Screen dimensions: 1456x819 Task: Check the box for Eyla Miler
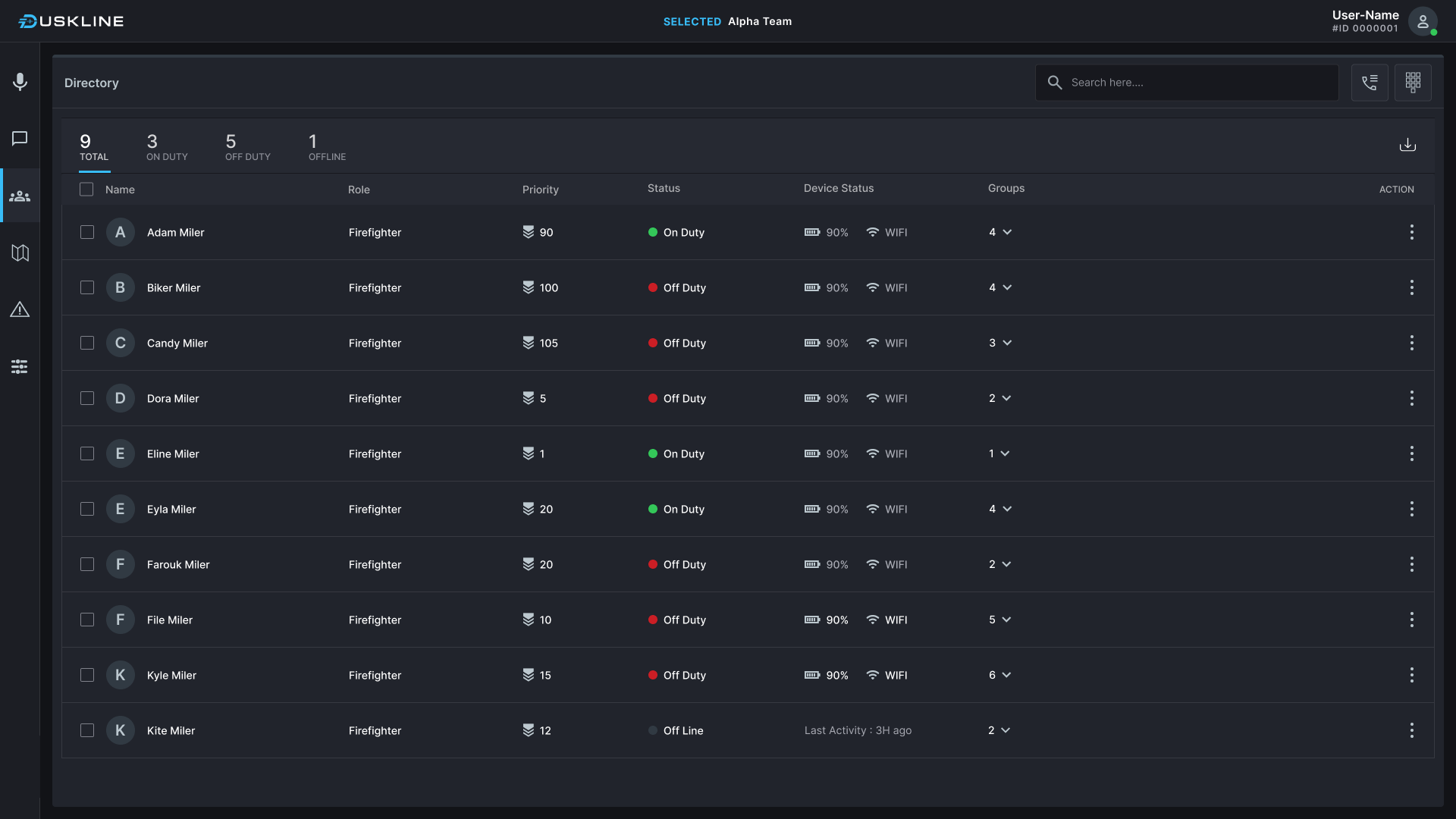pyautogui.click(x=87, y=509)
